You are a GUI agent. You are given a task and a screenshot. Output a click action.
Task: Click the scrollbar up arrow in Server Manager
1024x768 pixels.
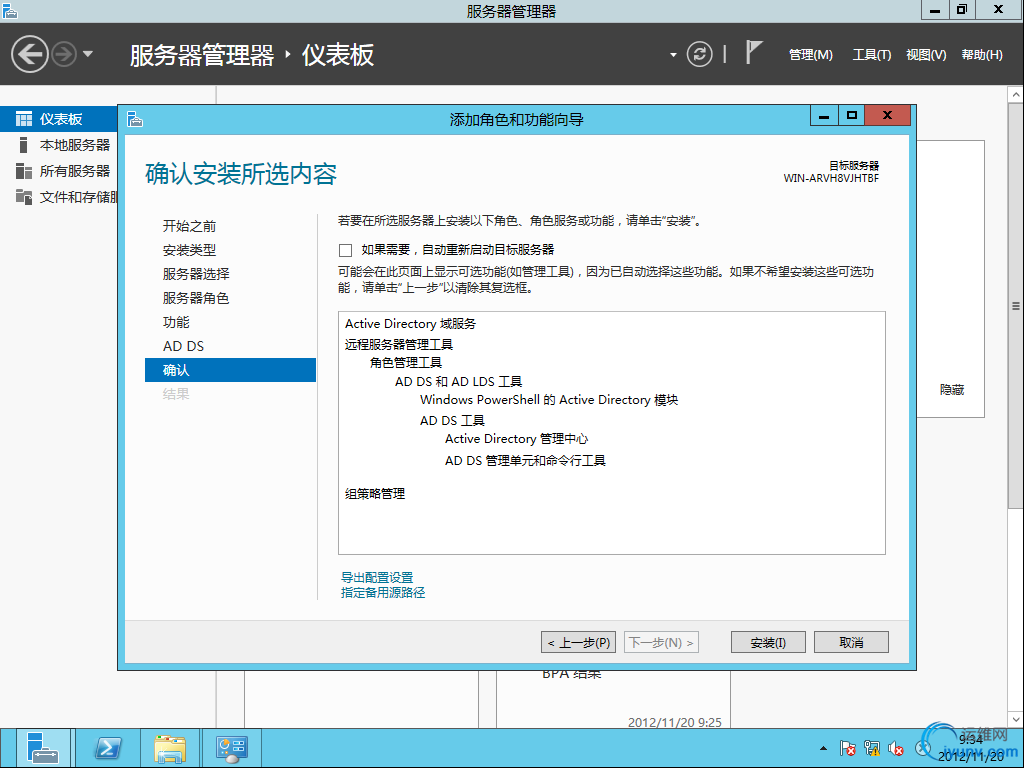(1016, 95)
